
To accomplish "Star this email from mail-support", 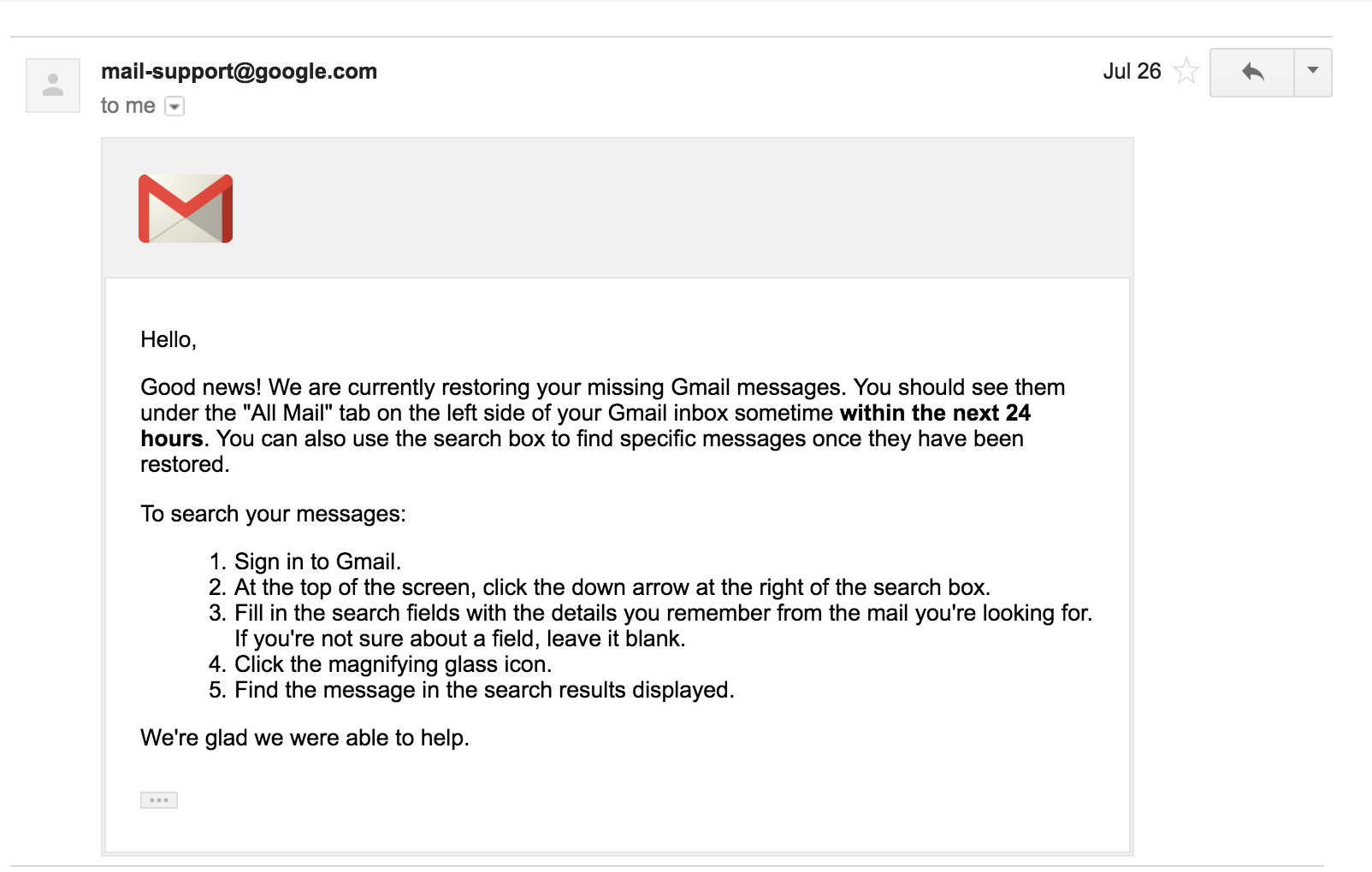I will (x=1186, y=71).
